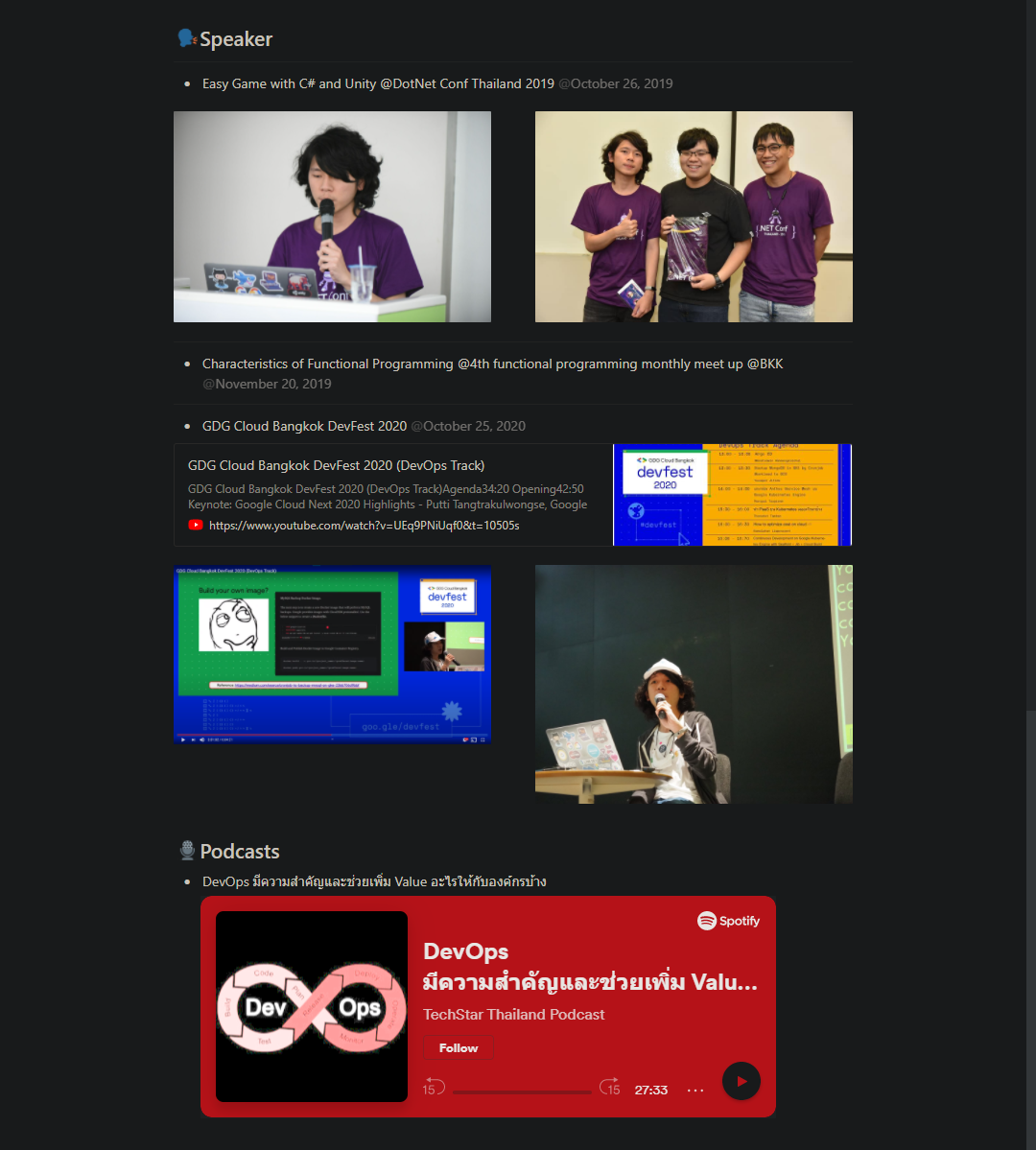Enter fullscreen on the DevFest video player
Viewport: 1036px width, 1150px height.
coord(483,739)
